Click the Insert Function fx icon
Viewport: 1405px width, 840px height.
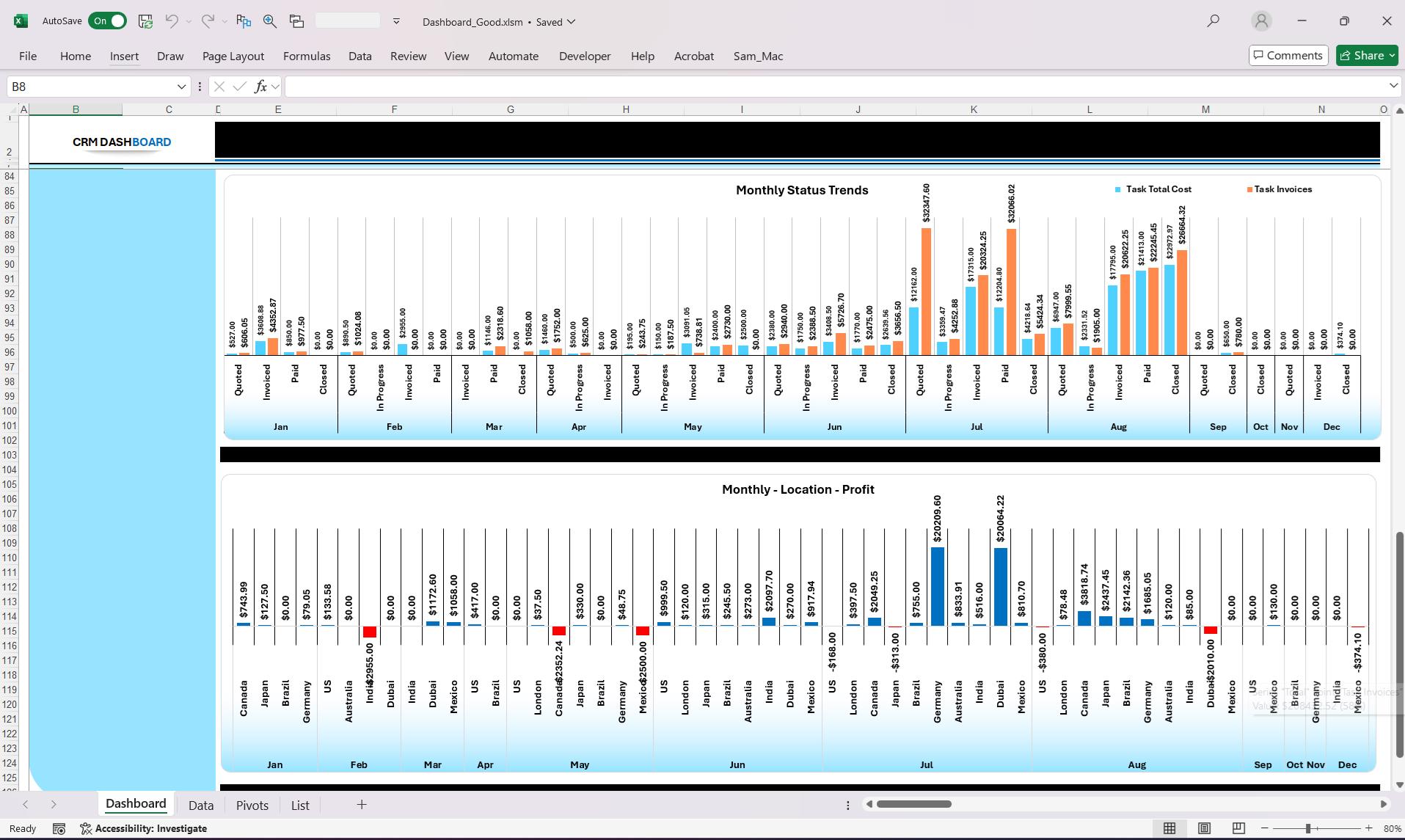point(260,87)
